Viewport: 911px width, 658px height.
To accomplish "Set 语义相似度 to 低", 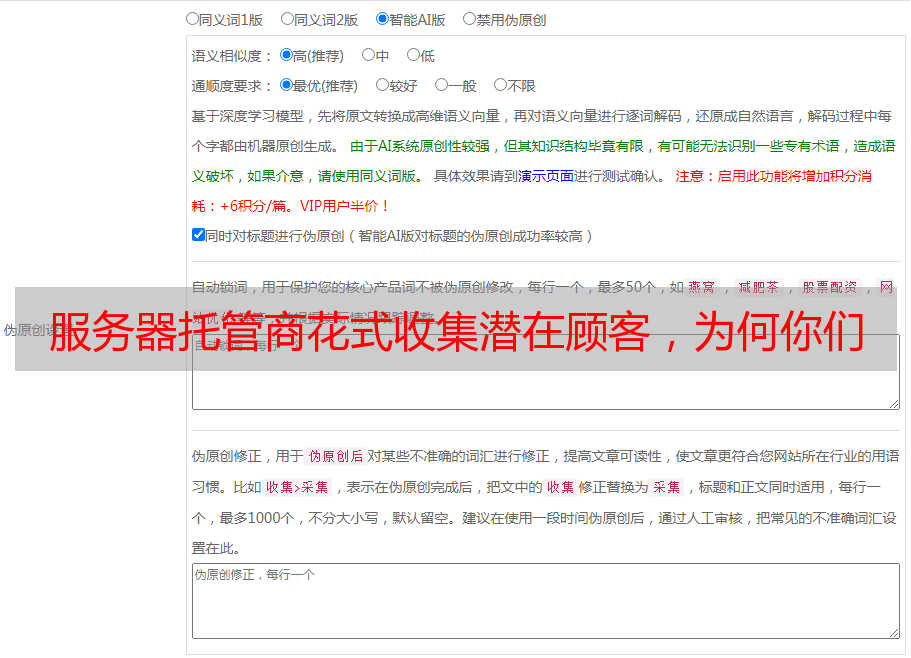I will point(413,55).
